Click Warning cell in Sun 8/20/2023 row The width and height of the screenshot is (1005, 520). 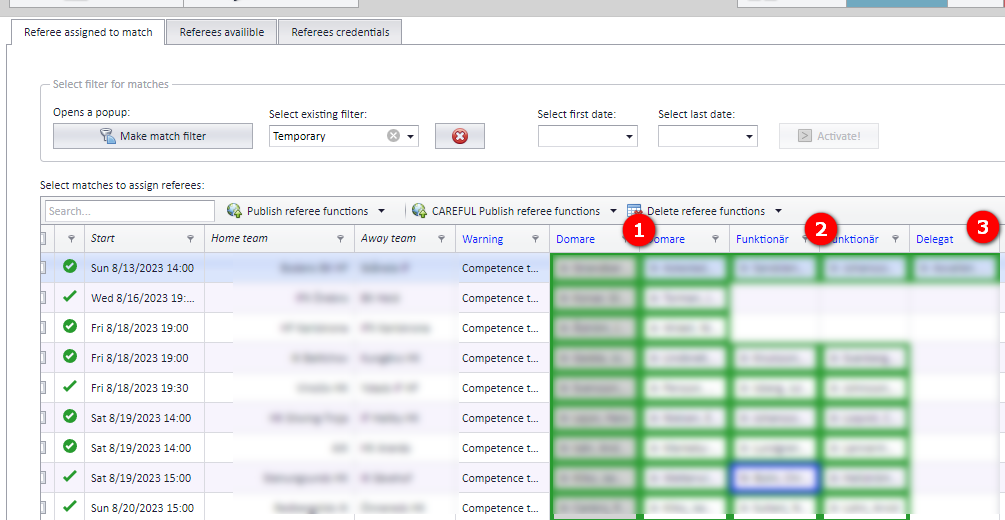coord(502,508)
